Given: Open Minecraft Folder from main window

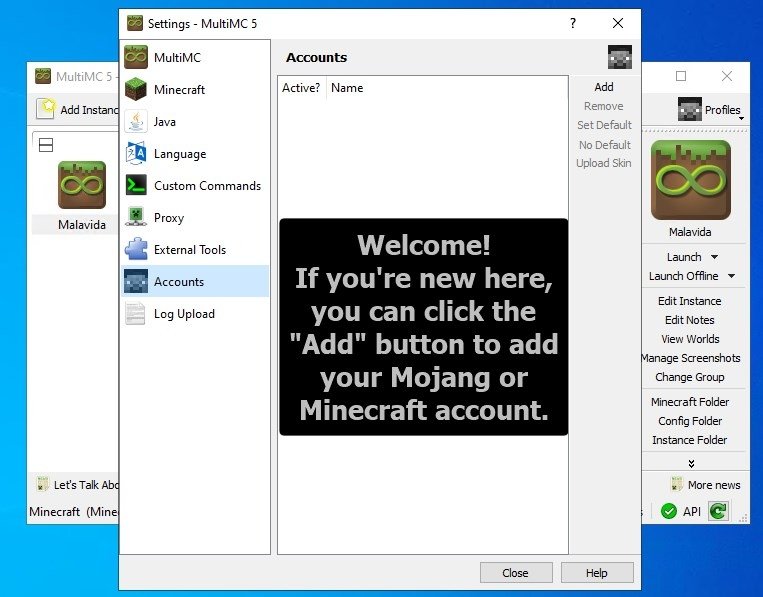Looking at the screenshot, I should 690,401.
